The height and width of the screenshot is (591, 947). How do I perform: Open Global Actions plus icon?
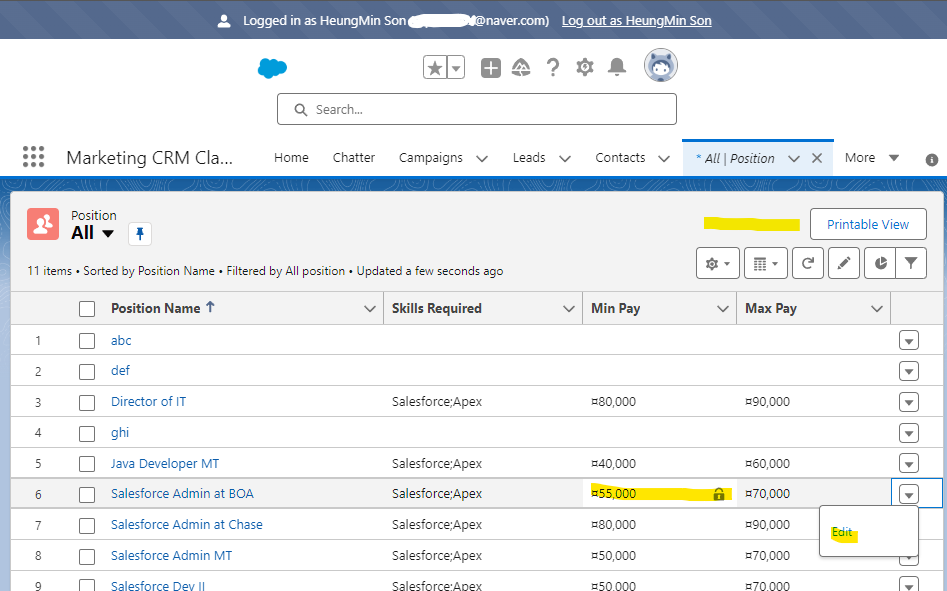click(x=490, y=68)
